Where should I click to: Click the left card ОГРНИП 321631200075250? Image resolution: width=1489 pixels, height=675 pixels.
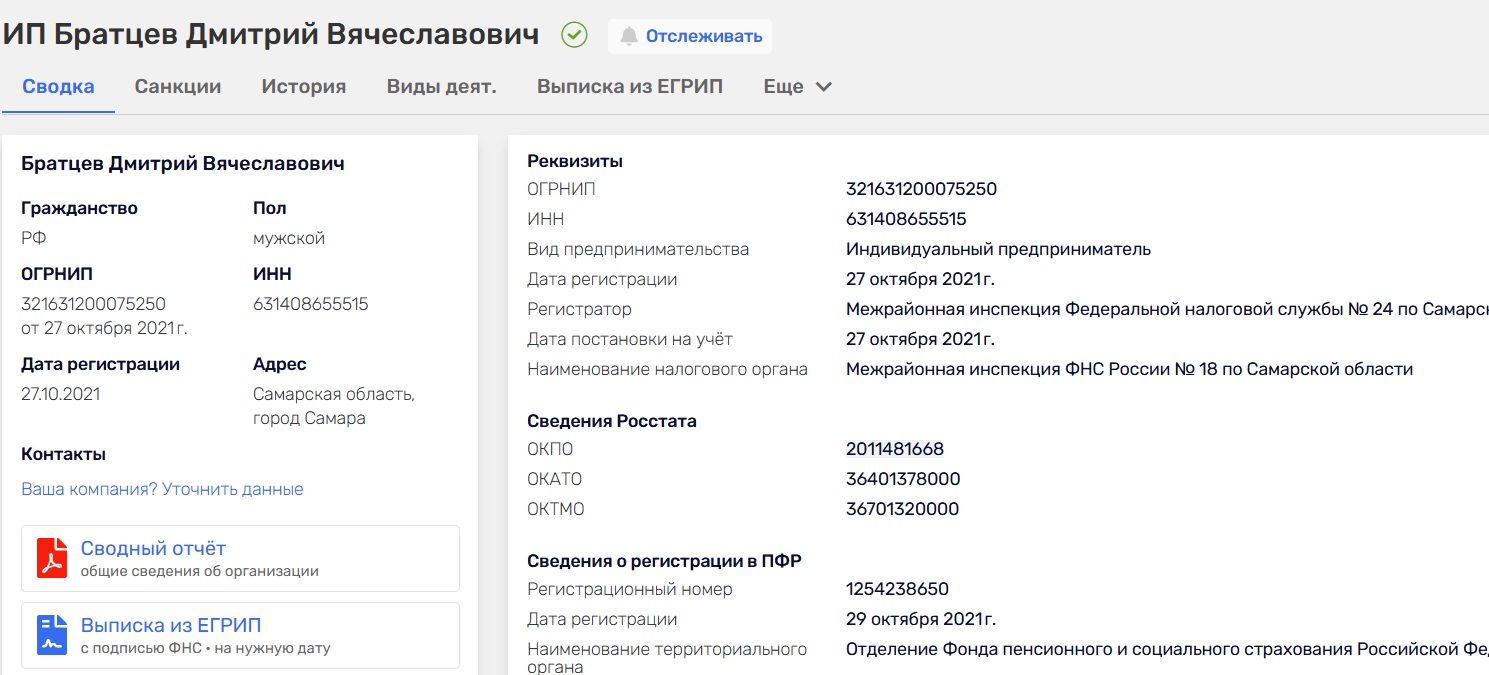click(93, 304)
